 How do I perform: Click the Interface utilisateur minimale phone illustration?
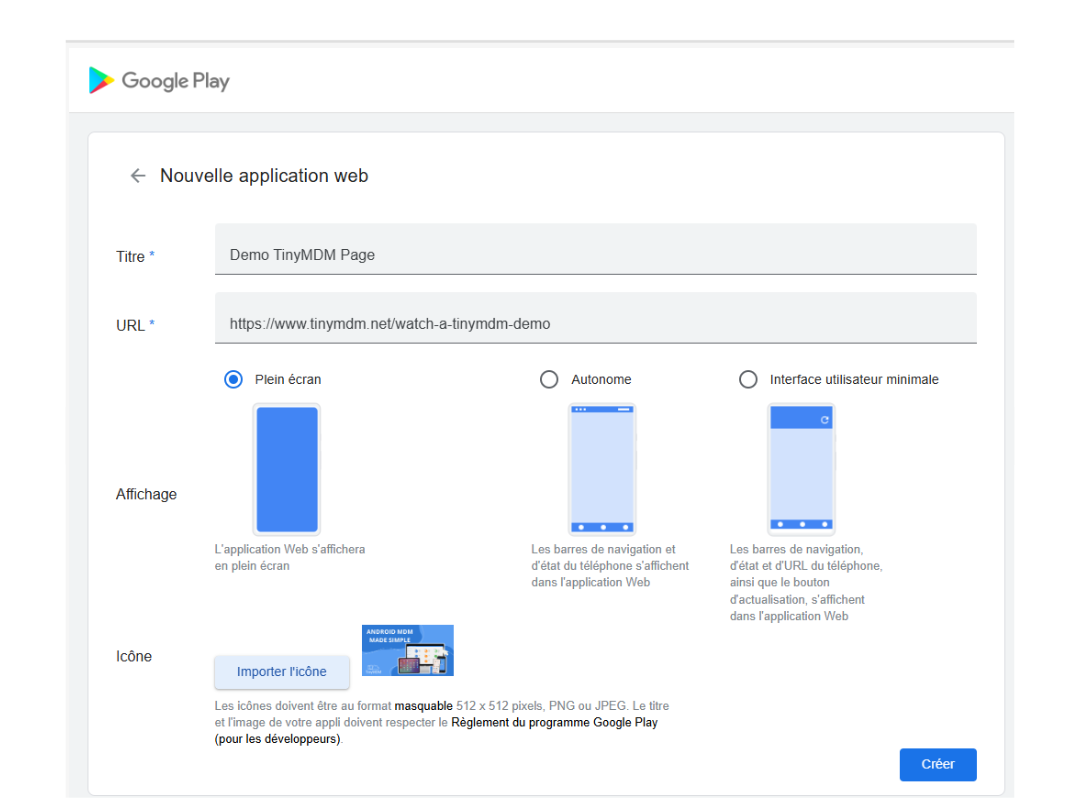(x=802, y=469)
